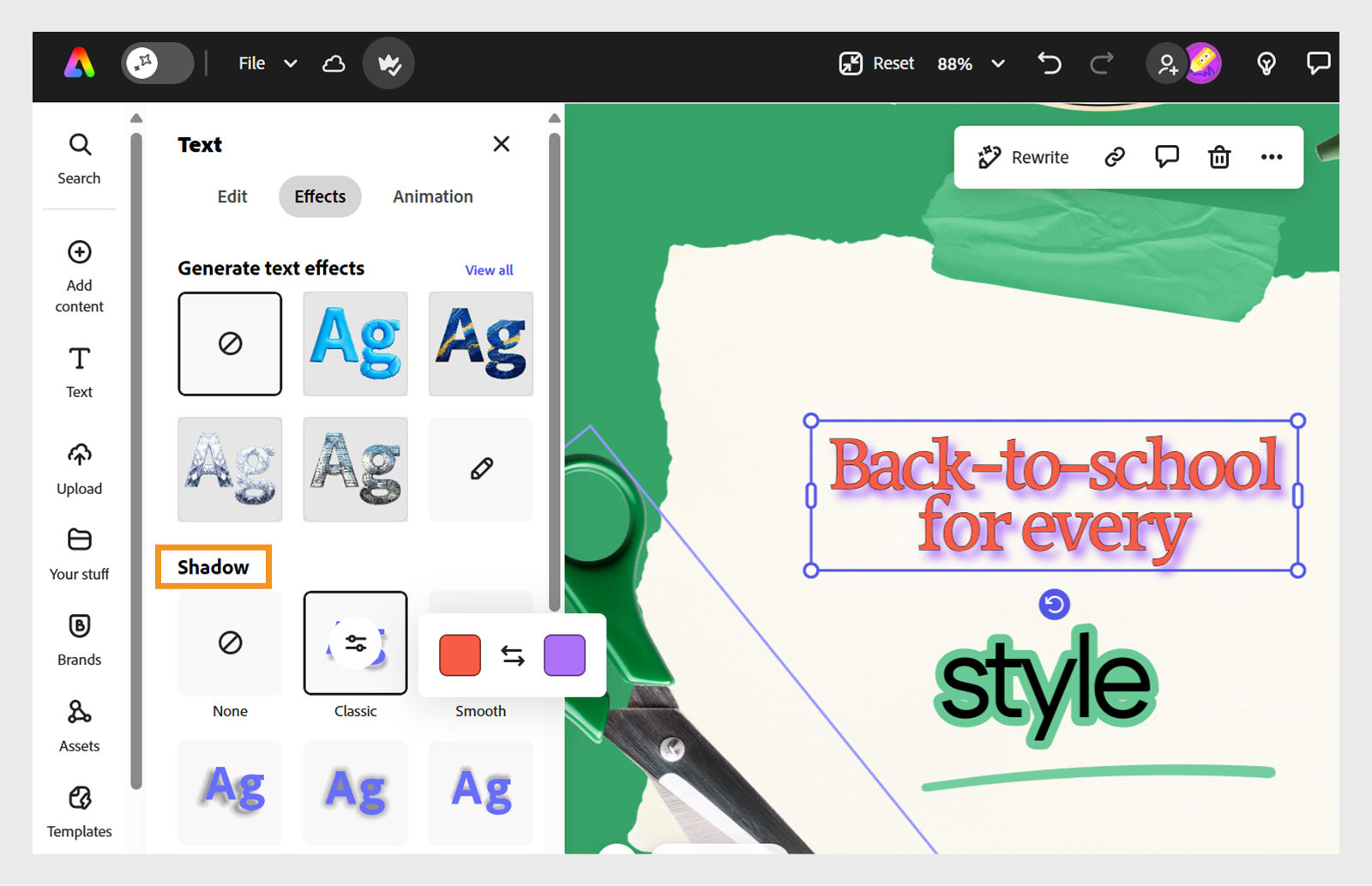Open the Search panel
This screenshot has width=1372, height=886.
(78, 159)
